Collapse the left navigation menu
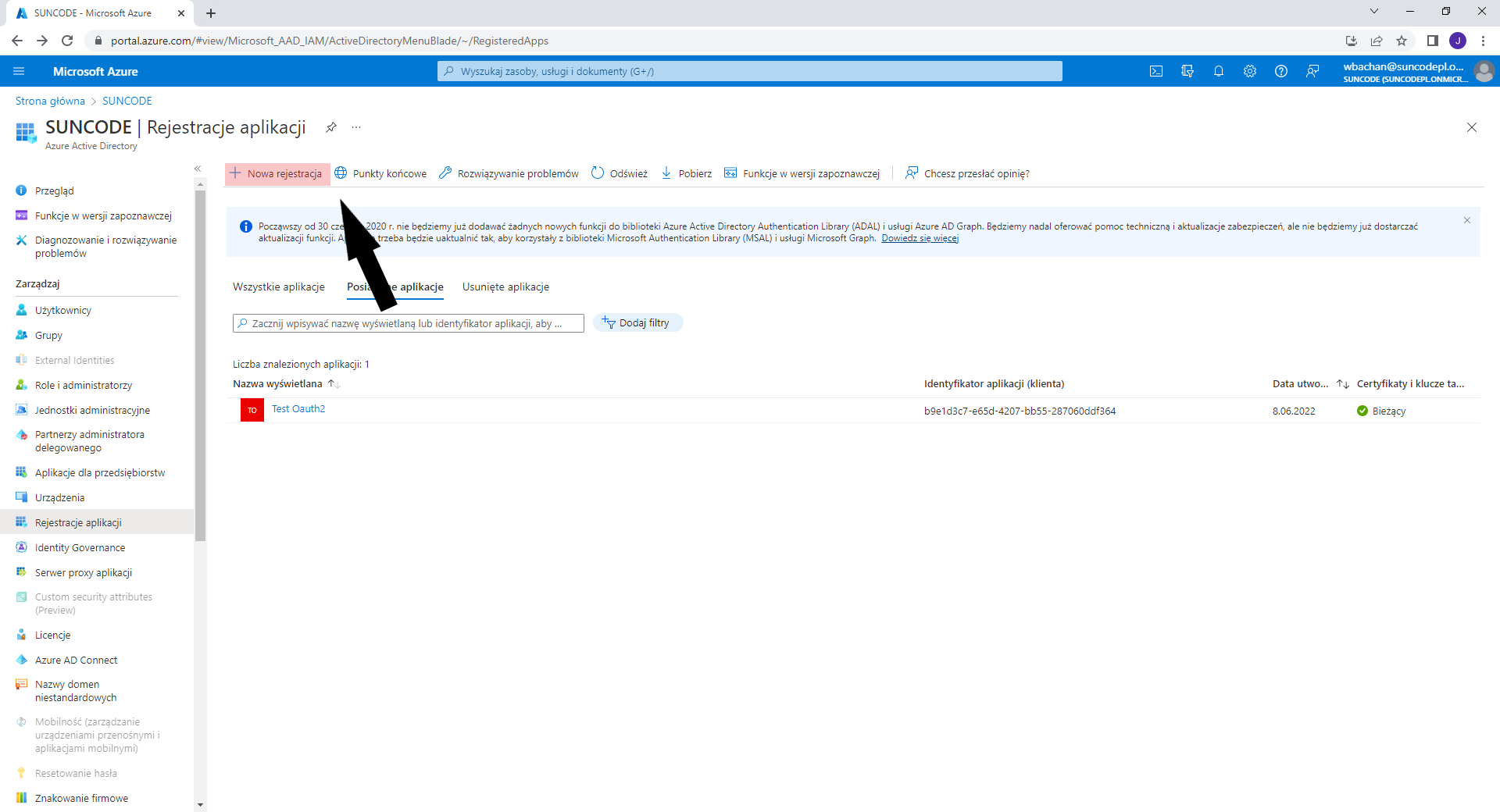 [198, 169]
